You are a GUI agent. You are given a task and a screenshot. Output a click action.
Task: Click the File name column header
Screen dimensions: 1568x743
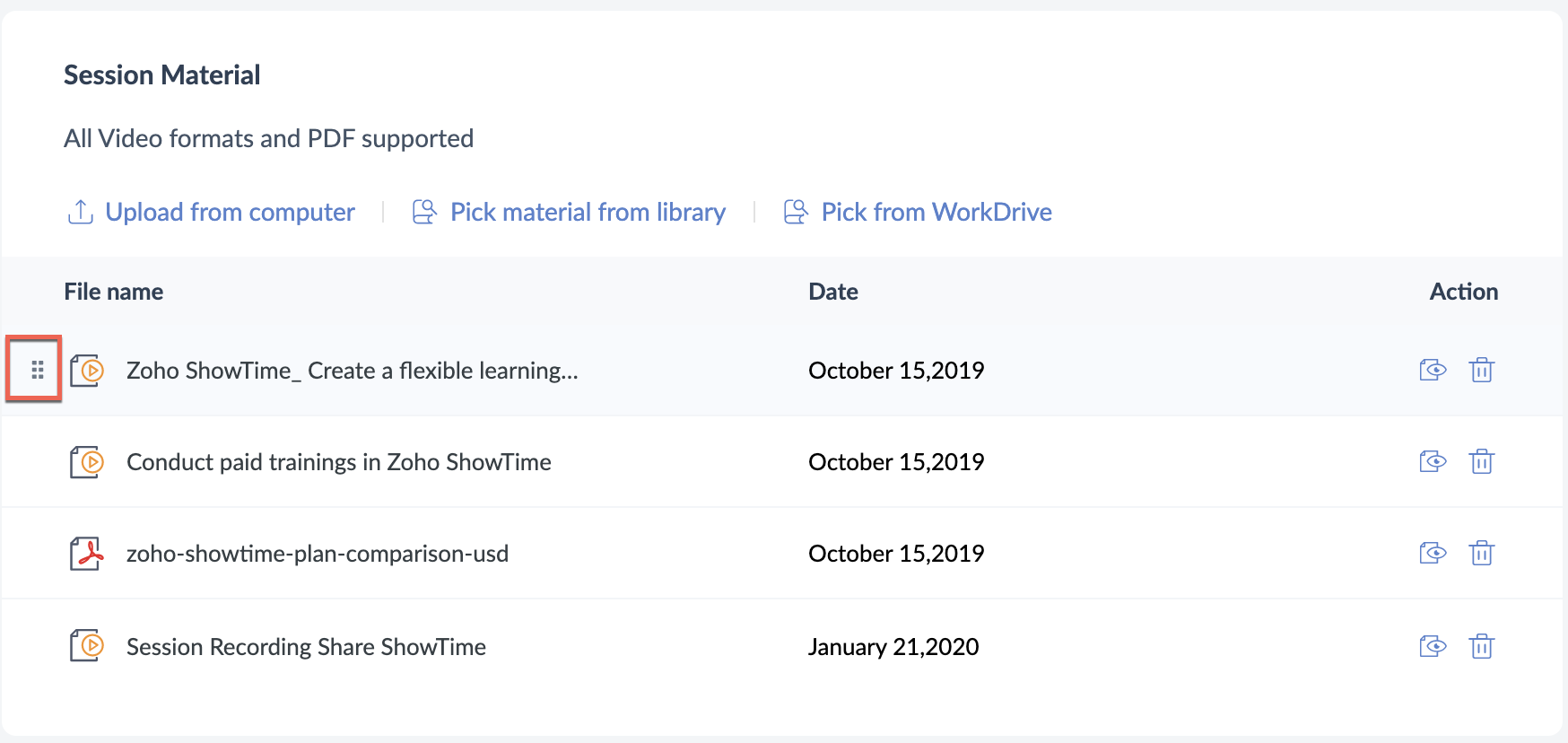click(114, 292)
